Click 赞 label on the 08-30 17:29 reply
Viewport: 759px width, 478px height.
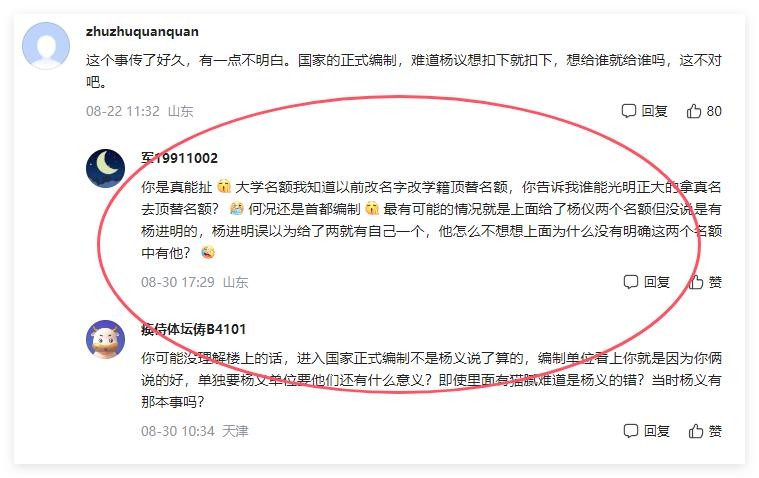tap(715, 282)
